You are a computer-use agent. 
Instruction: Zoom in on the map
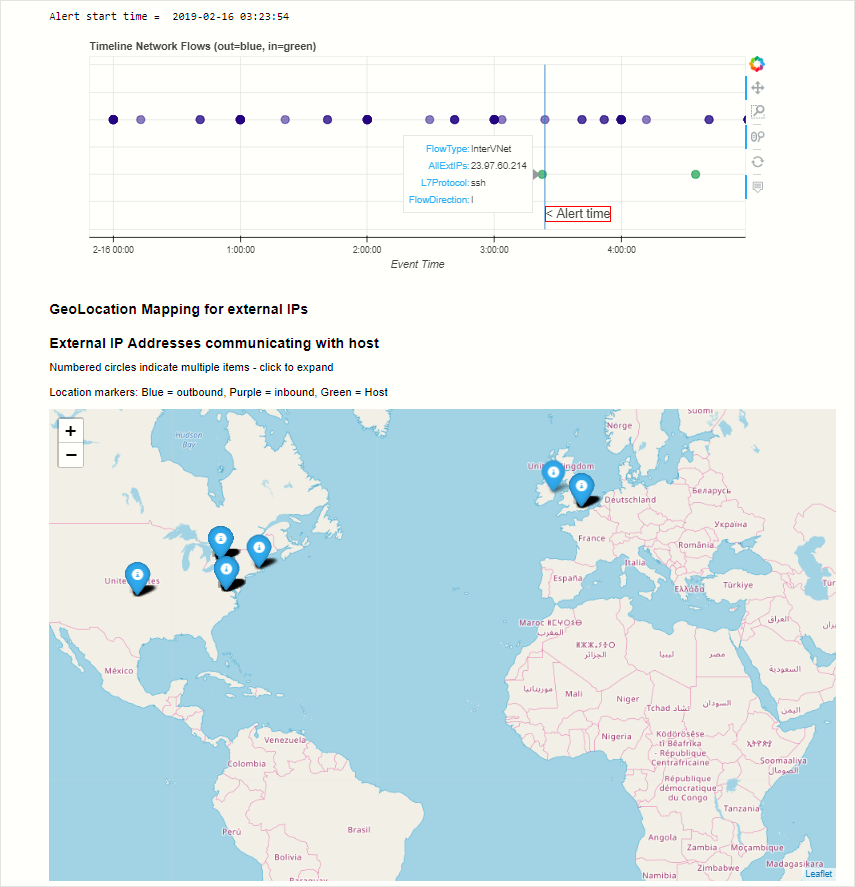click(70, 431)
